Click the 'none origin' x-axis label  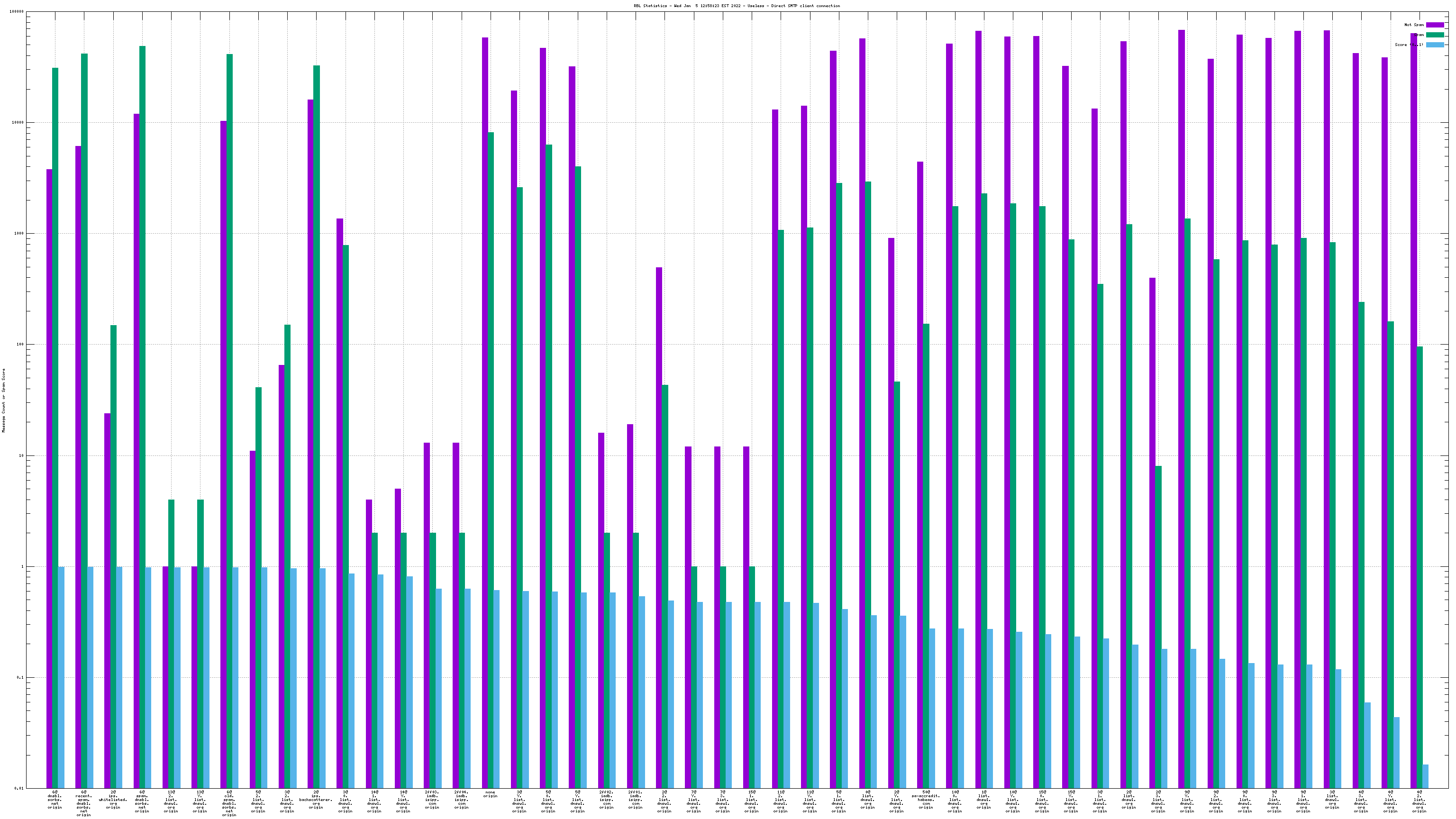pos(490,794)
